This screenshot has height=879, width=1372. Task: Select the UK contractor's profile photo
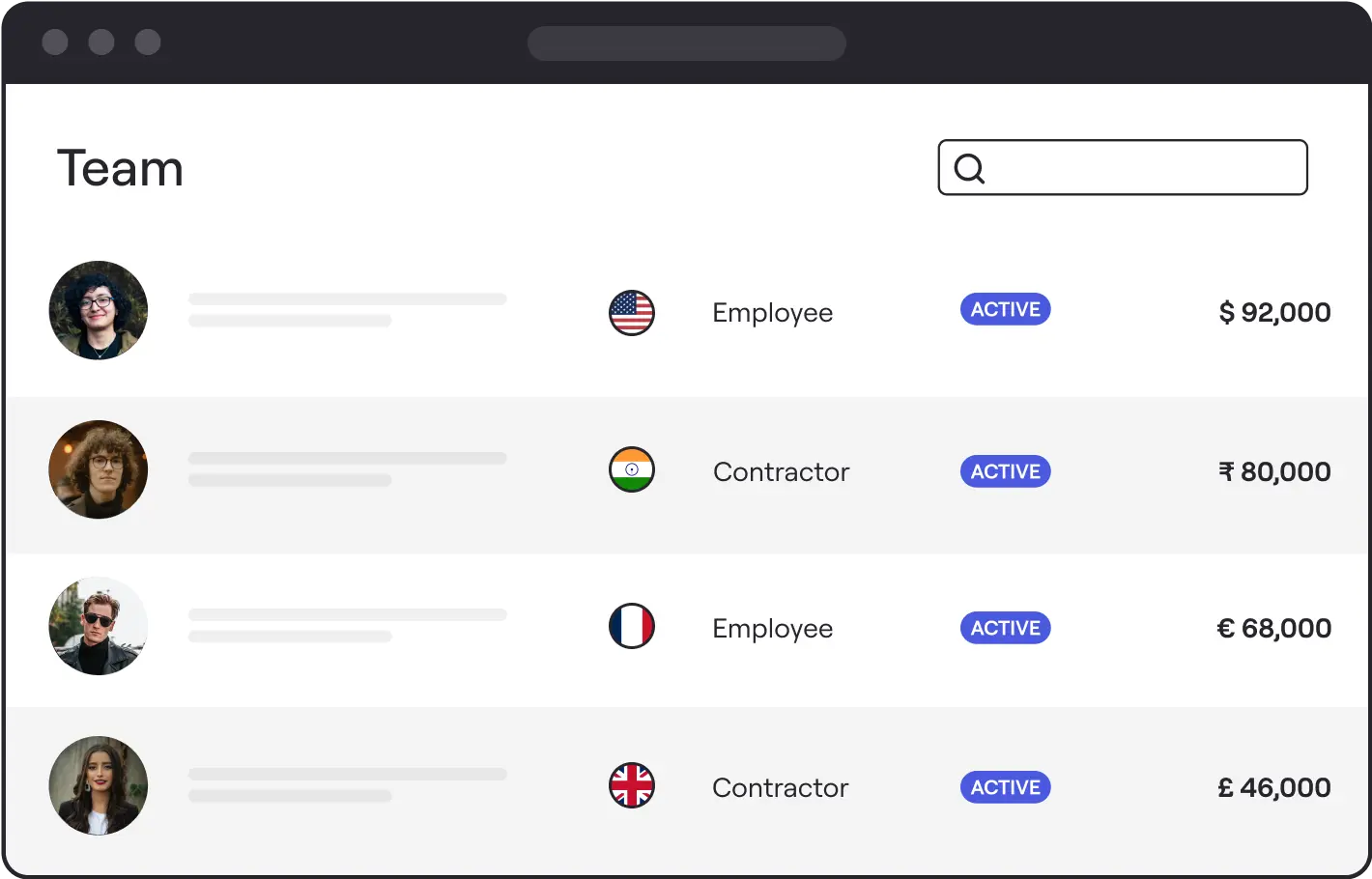point(99,785)
